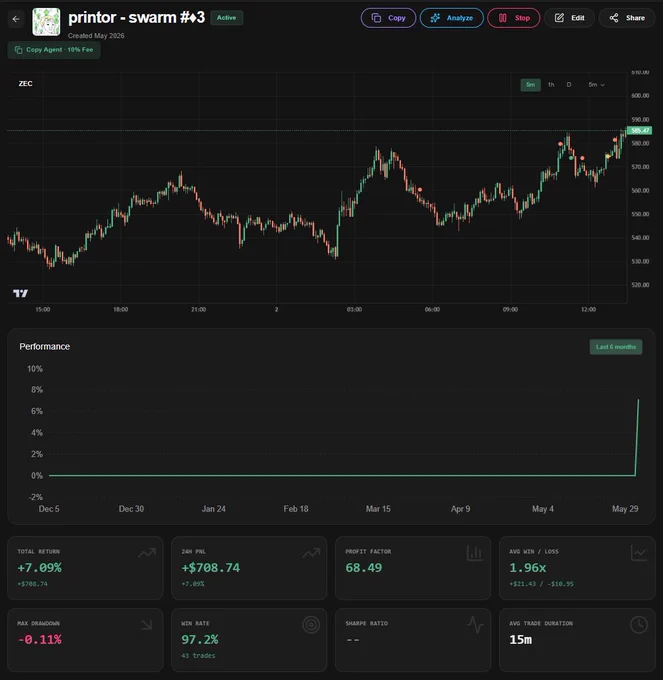Screen dimensions: 663x680
Task: Click the share nodes icon
Action: click(x=614, y=18)
